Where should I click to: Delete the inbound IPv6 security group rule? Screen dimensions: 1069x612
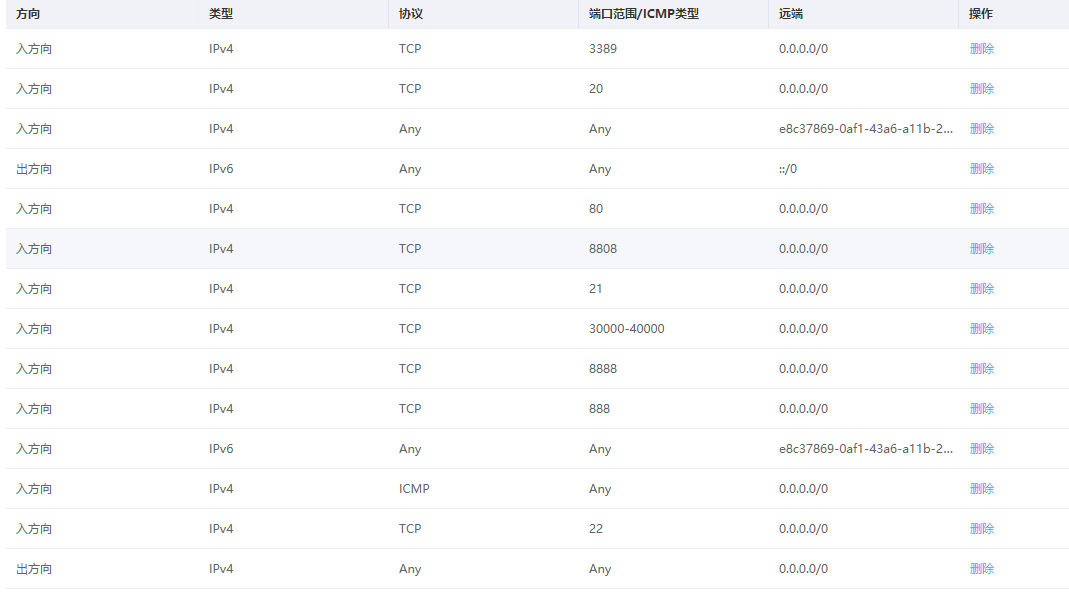click(981, 449)
